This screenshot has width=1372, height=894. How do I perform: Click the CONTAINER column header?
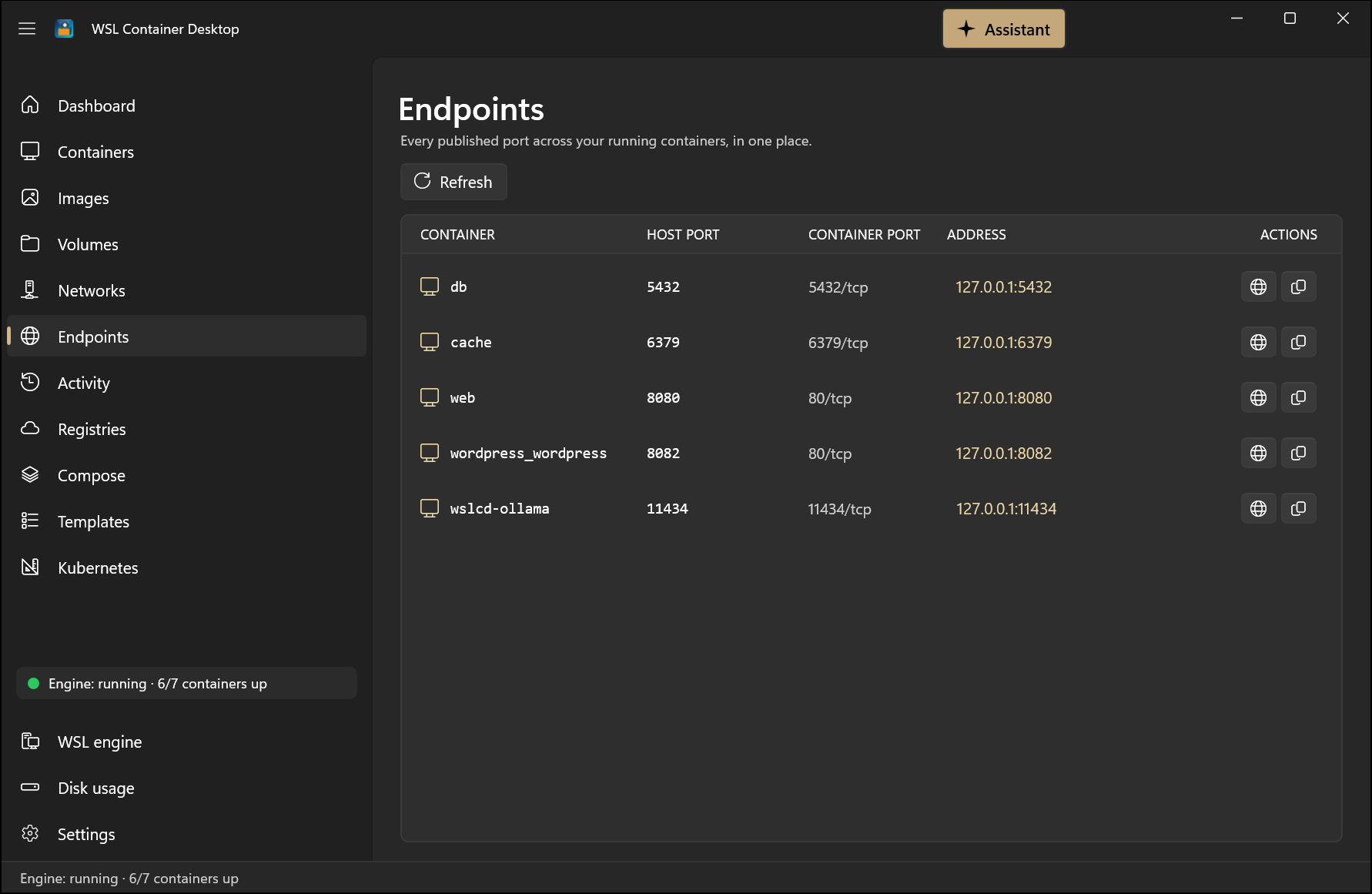(x=457, y=234)
